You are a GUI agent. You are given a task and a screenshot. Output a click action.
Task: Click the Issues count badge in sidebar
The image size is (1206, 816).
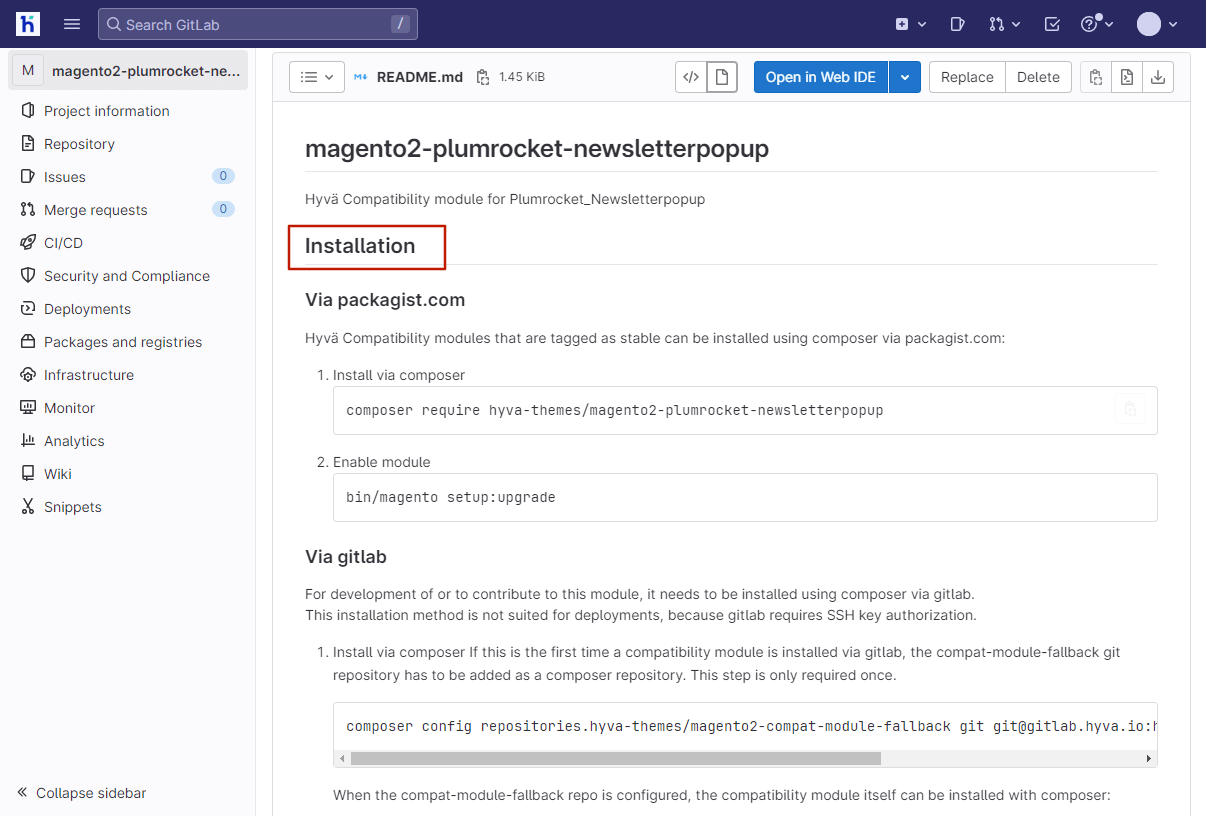223,176
